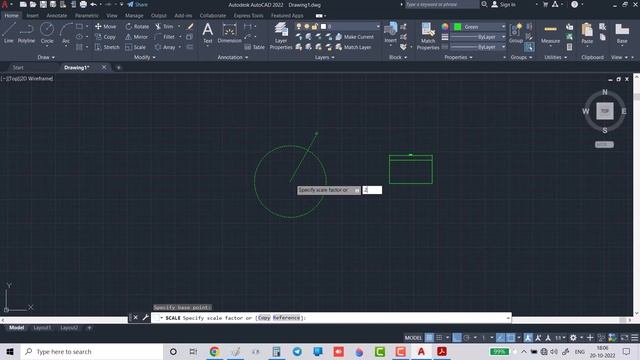Click the Move tool in Modify panel

click(x=105, y=27)
